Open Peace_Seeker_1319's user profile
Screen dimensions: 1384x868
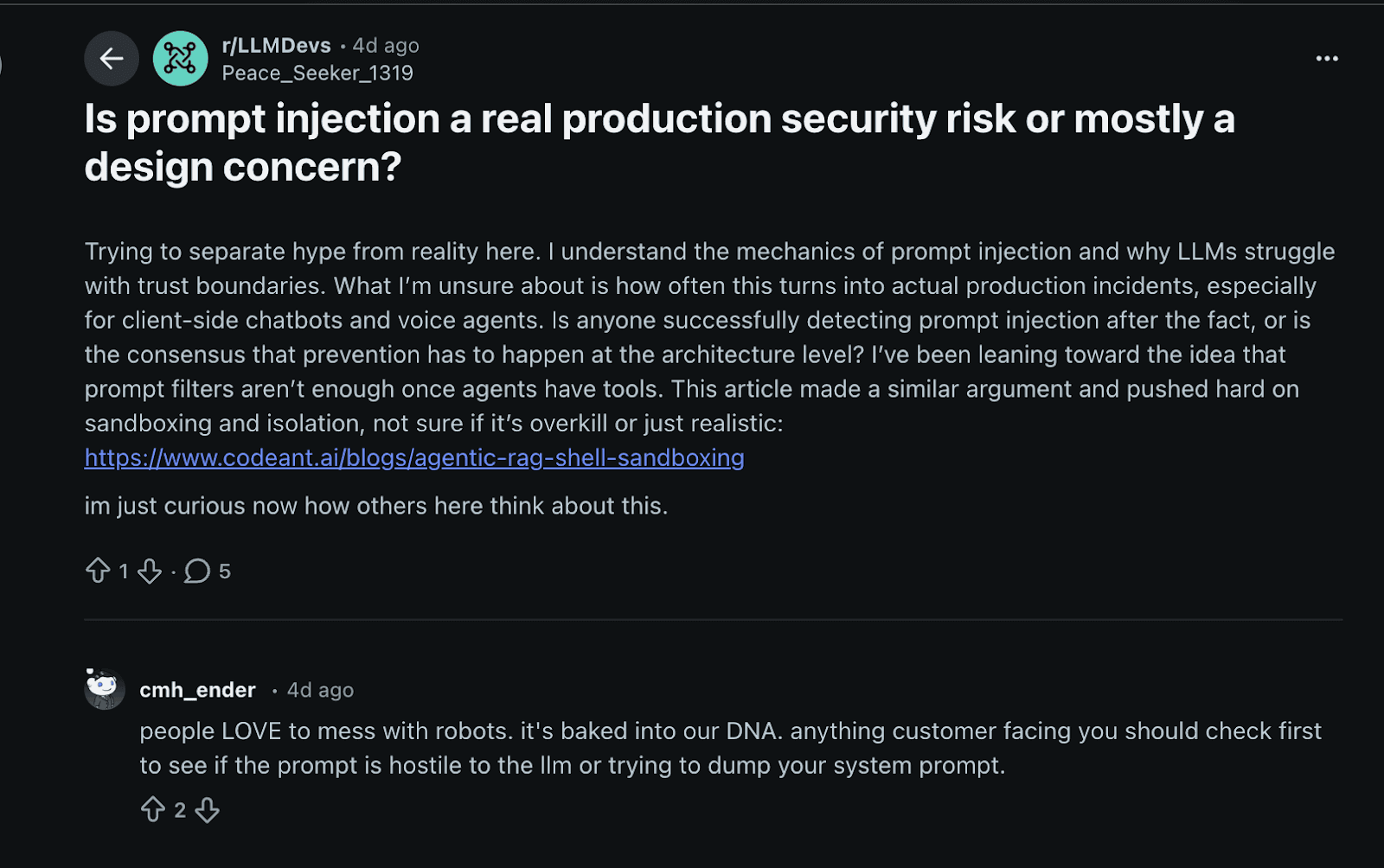(317, 73)
